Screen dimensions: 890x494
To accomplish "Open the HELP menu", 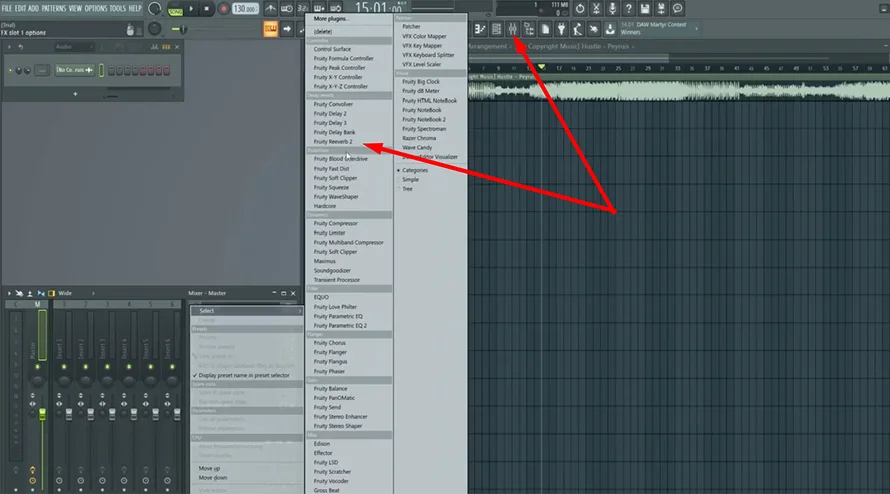I will pos(135,9).
